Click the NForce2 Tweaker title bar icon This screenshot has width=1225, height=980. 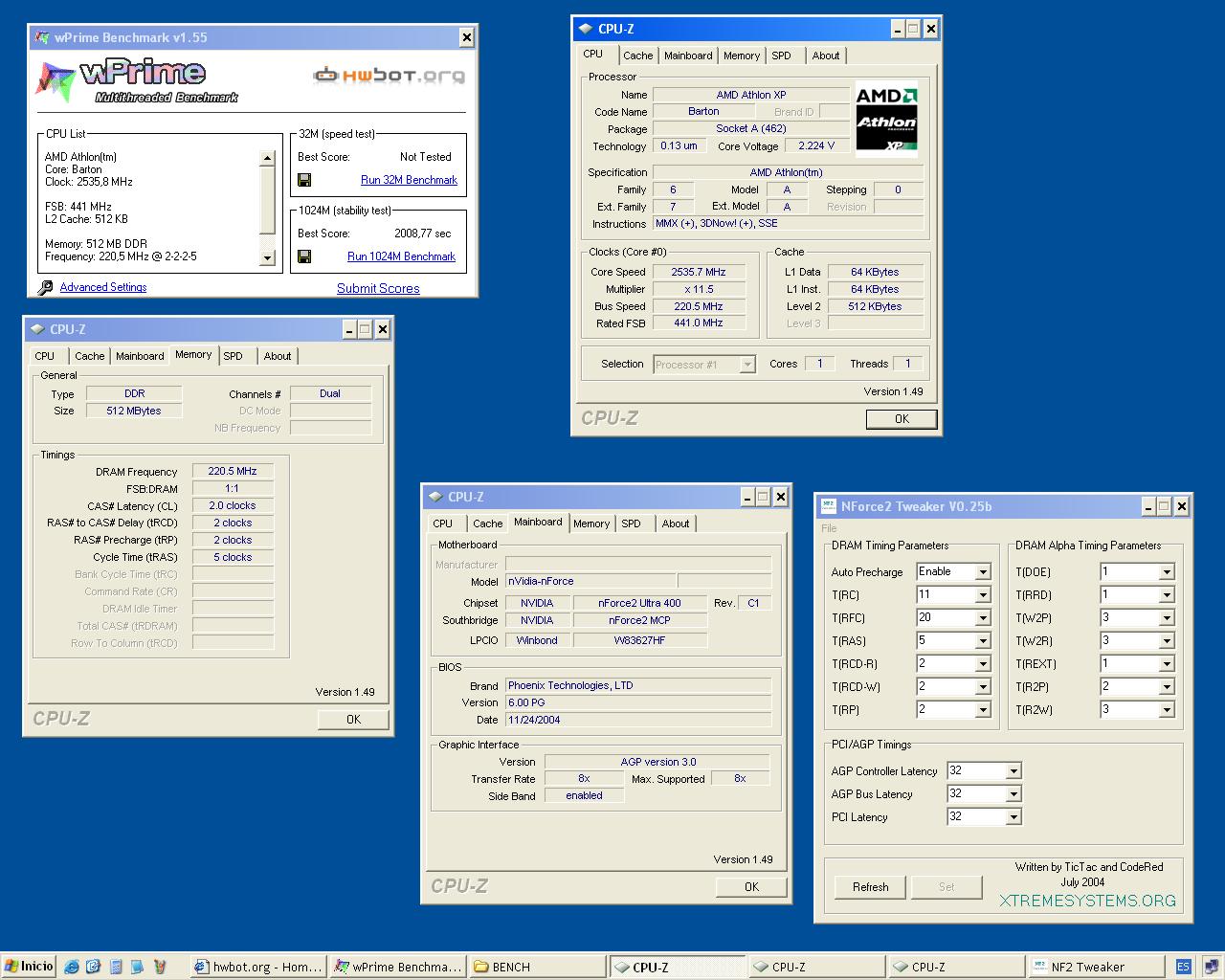(x=828, y=506)
